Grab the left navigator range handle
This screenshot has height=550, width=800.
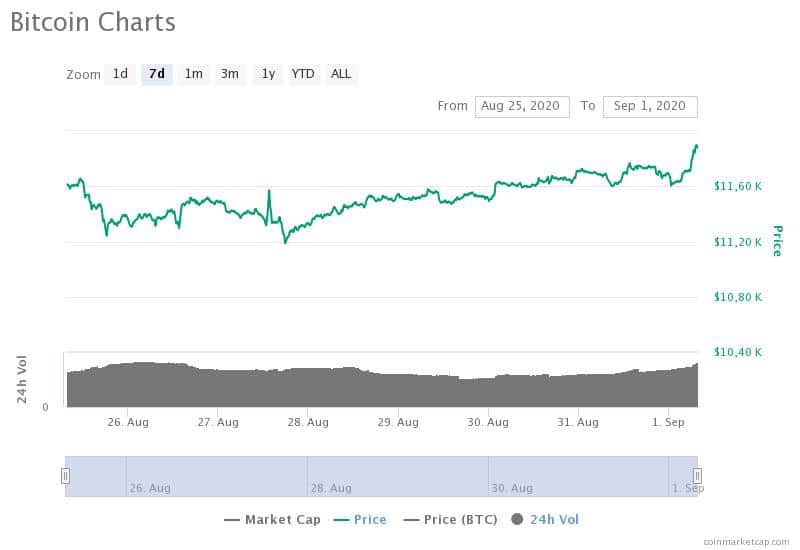click(x=65, y=476)
